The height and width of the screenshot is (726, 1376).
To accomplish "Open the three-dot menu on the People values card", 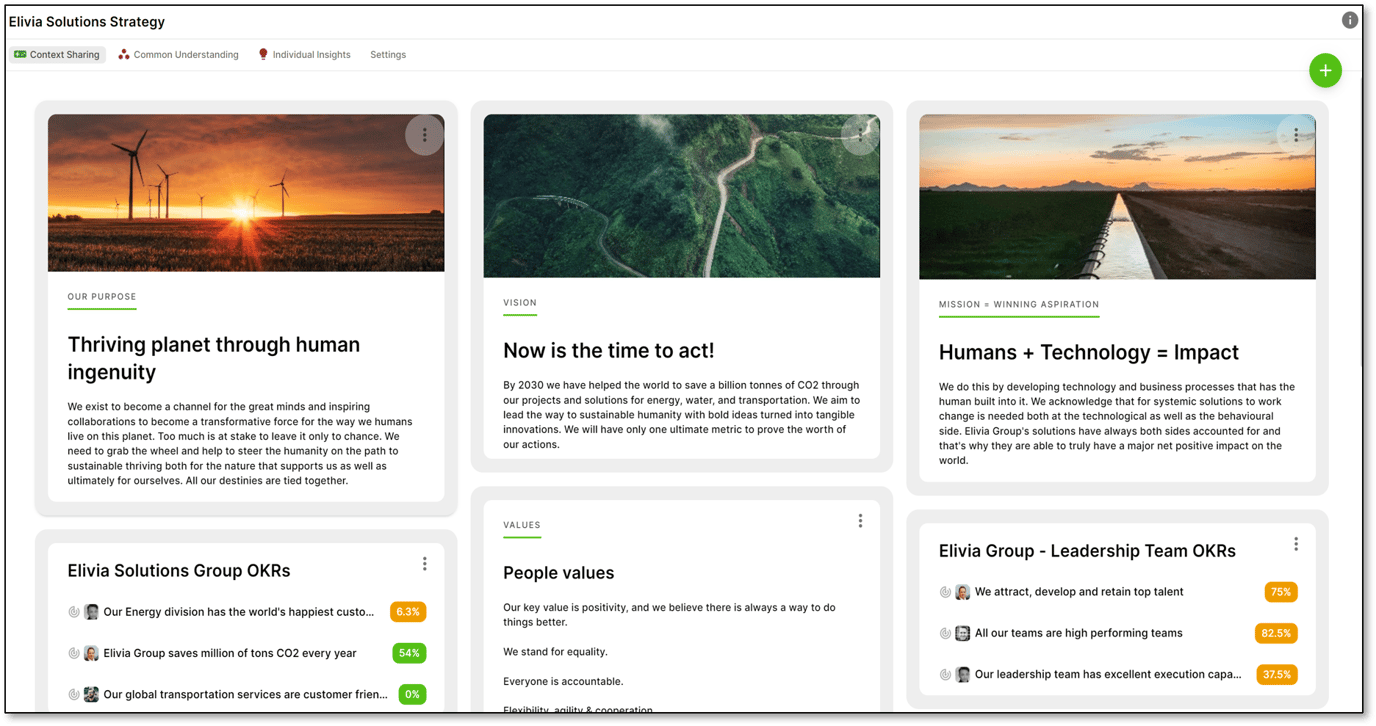I will [x=860, y=520].
